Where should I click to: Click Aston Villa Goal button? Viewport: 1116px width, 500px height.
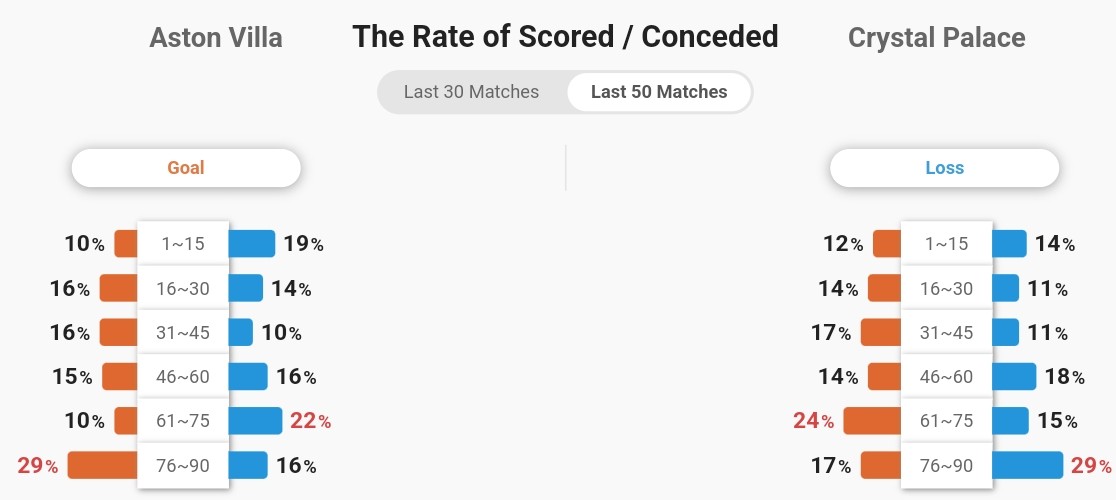186,168
